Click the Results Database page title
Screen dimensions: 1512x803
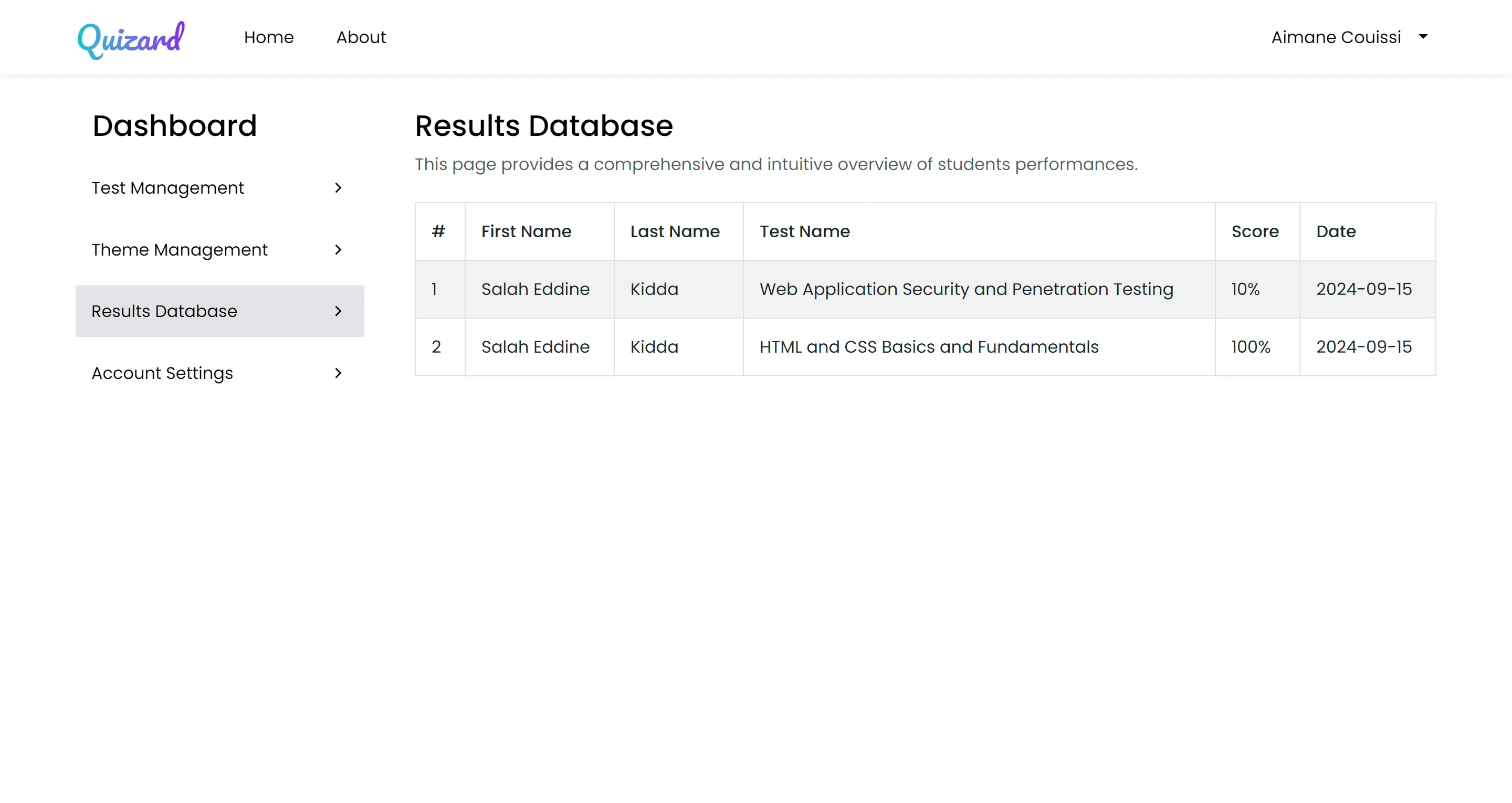coord(543,125)
